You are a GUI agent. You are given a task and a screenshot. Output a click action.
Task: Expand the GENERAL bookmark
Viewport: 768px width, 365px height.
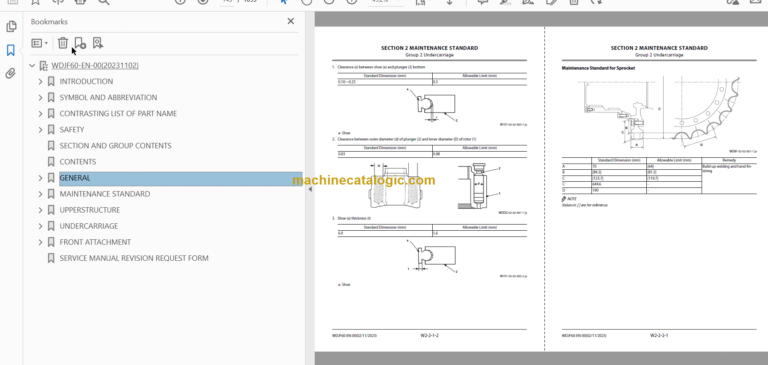[x=40, y=178]
